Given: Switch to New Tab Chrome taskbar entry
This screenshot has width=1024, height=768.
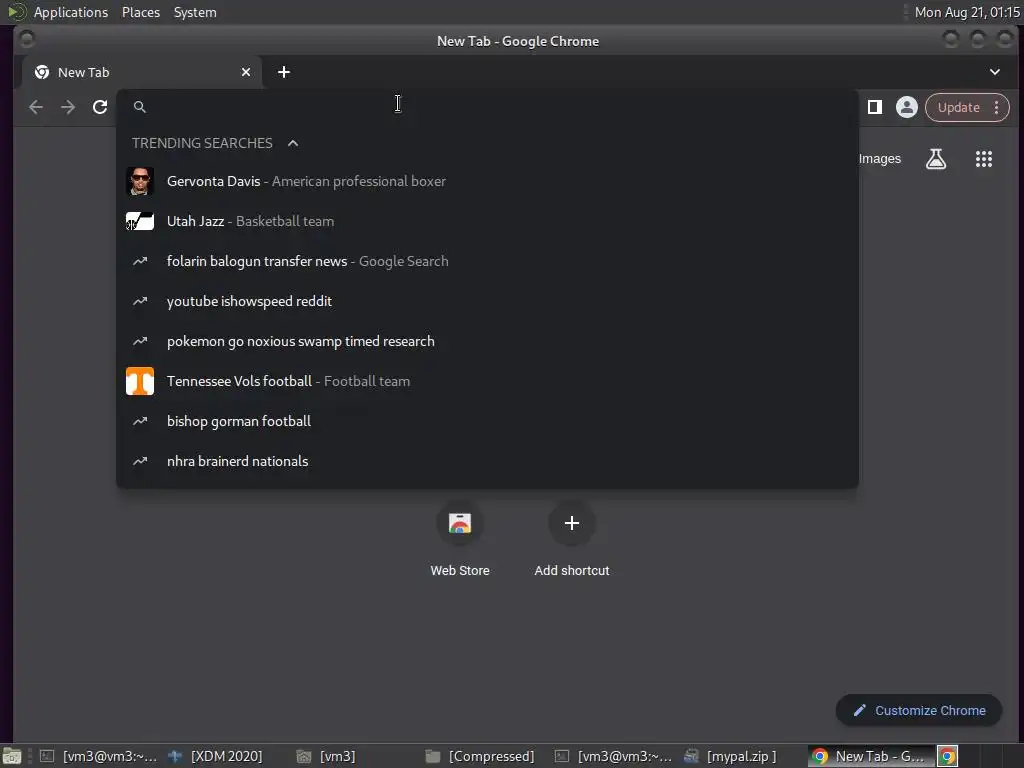Looking at the screenshot, I should pos(871,756).
